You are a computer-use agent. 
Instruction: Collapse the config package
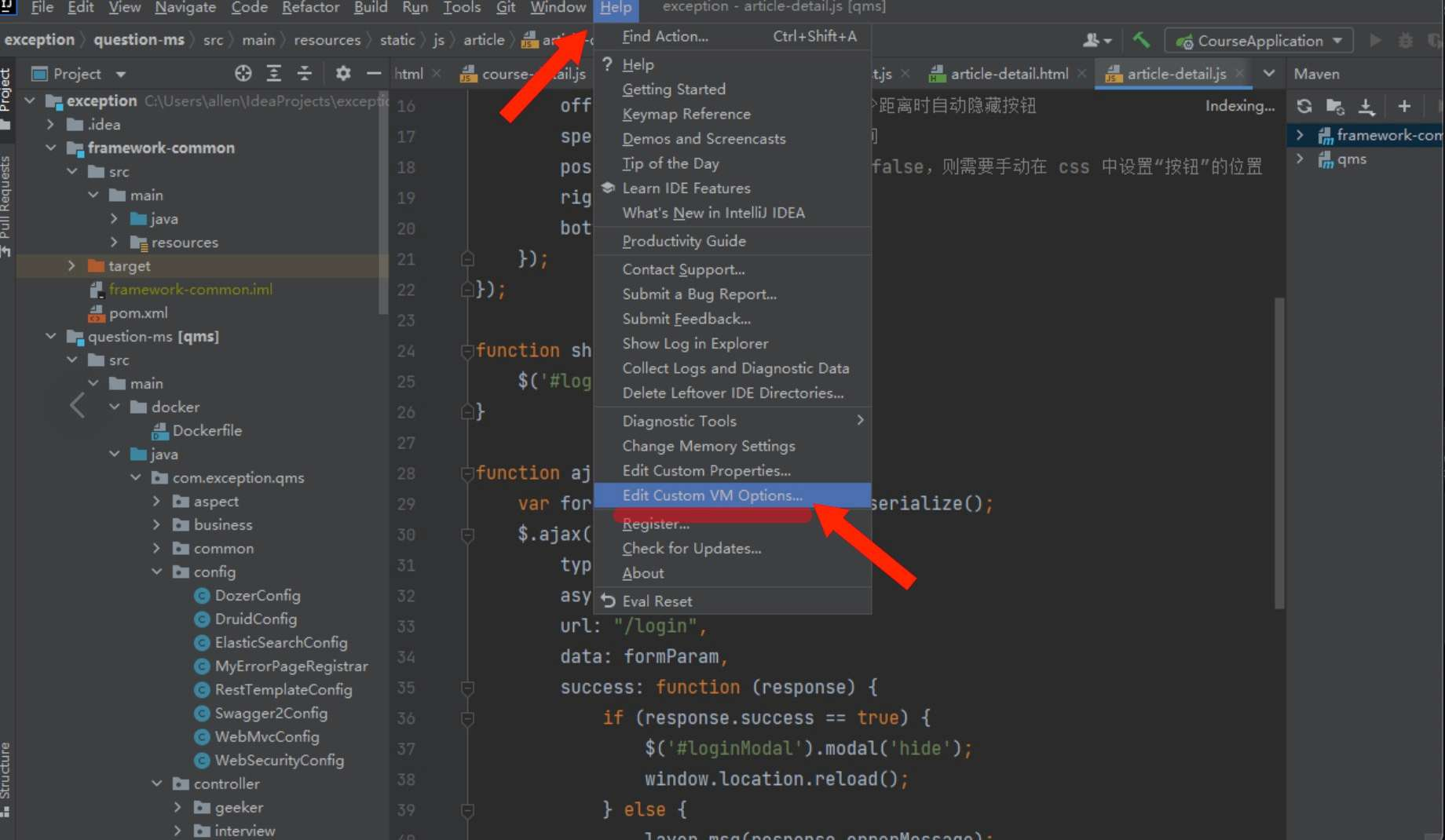point(156,572)
